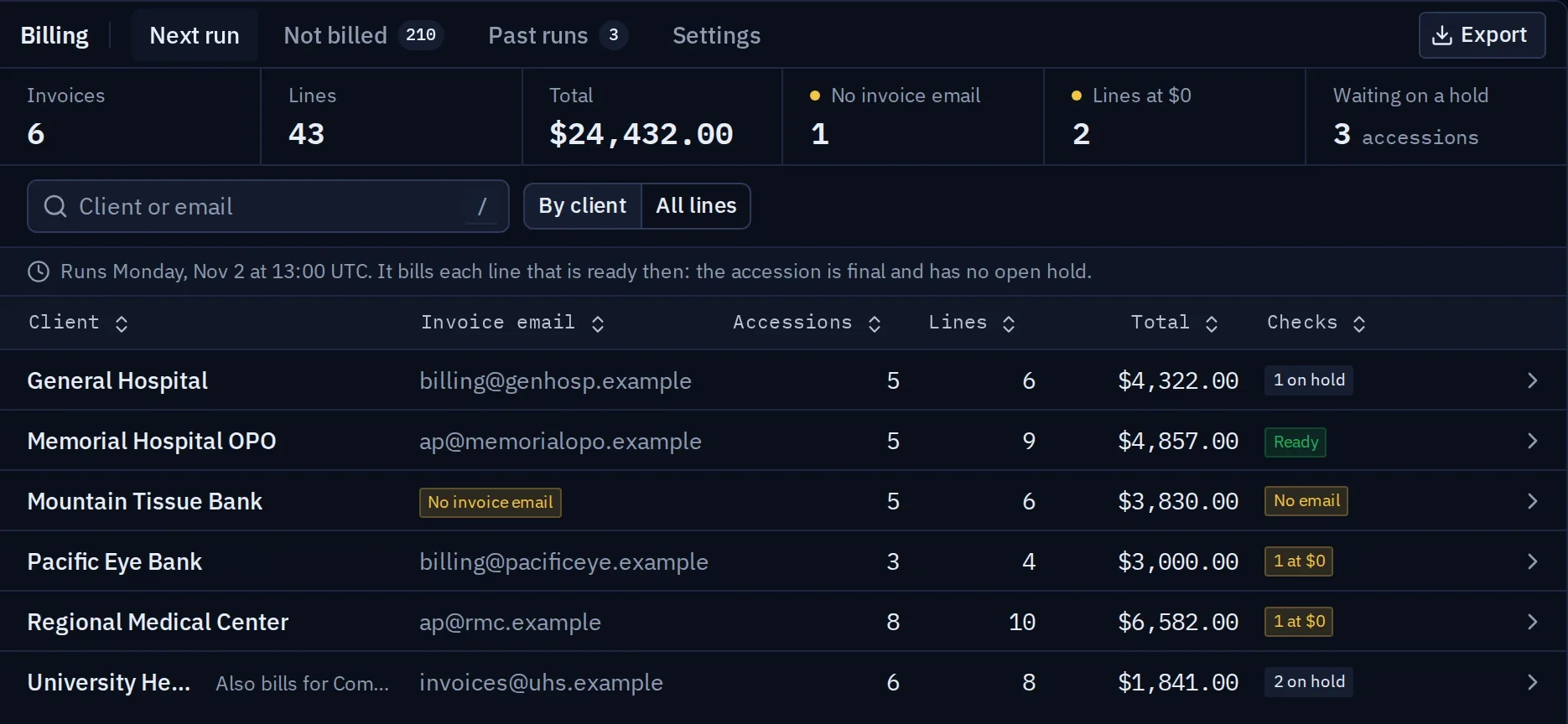Click the clock icon beside run schedule
Viewport: 1568px width, 724px height.
39,271
